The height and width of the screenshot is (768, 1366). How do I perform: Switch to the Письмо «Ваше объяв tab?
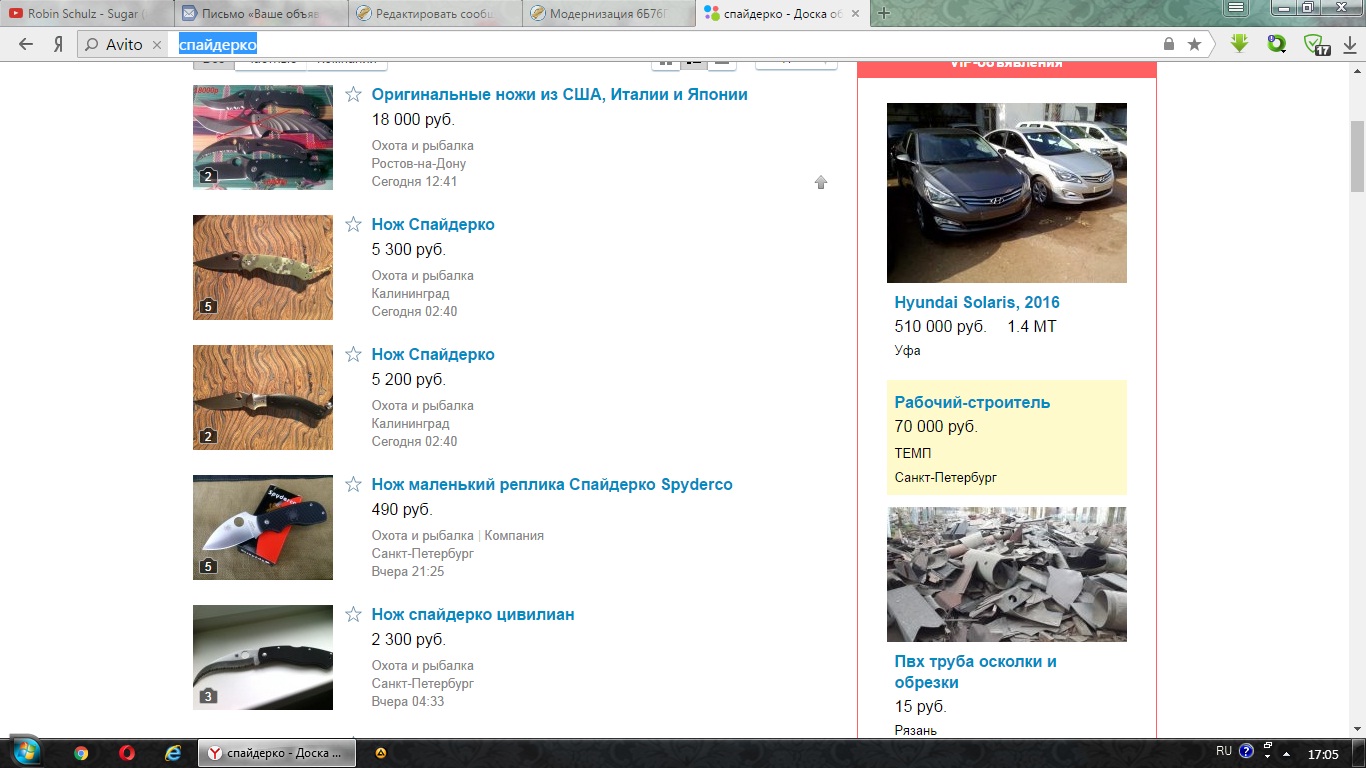point(262,13)
